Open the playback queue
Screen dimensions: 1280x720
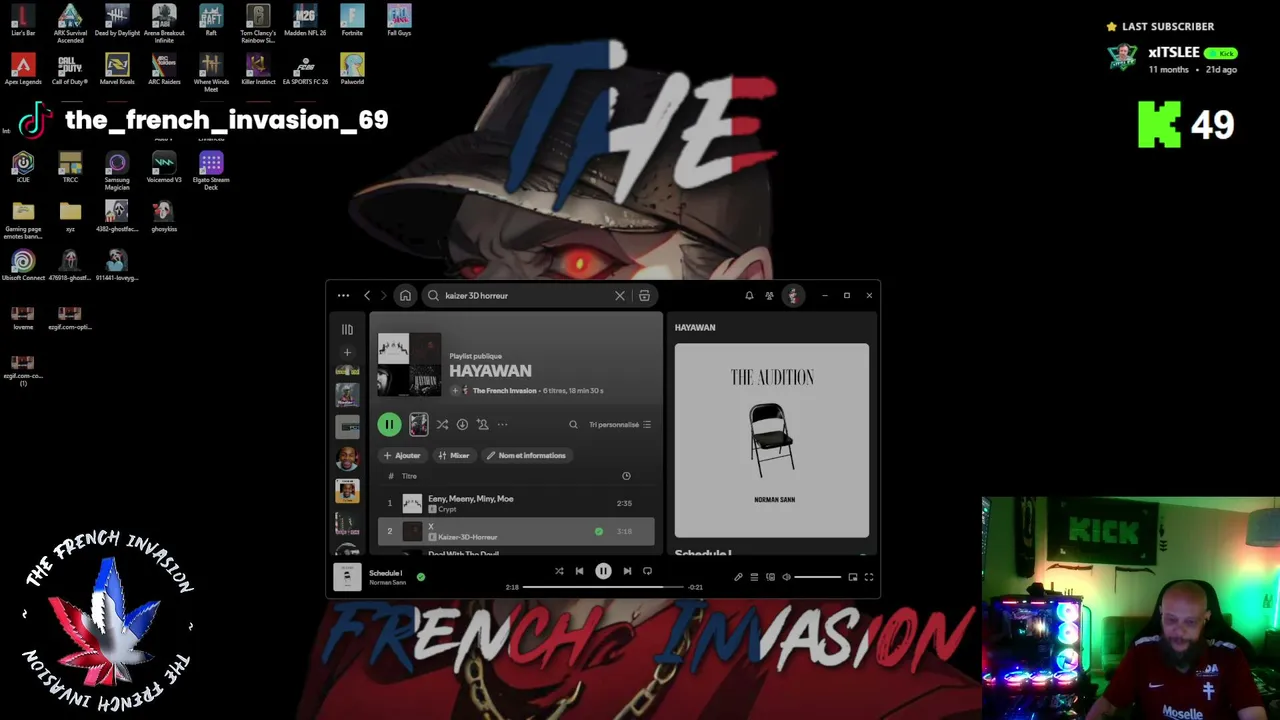point(754,577)
